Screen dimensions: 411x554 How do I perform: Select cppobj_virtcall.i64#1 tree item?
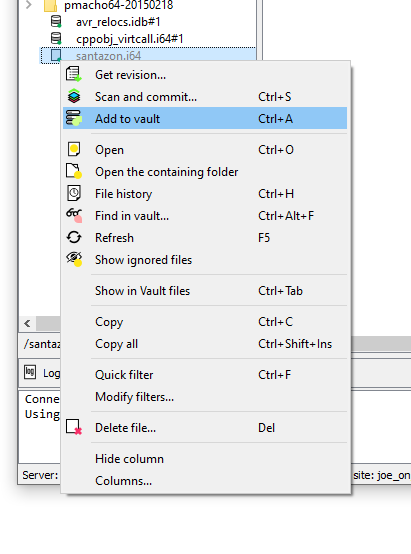click(x=129, y=39)
